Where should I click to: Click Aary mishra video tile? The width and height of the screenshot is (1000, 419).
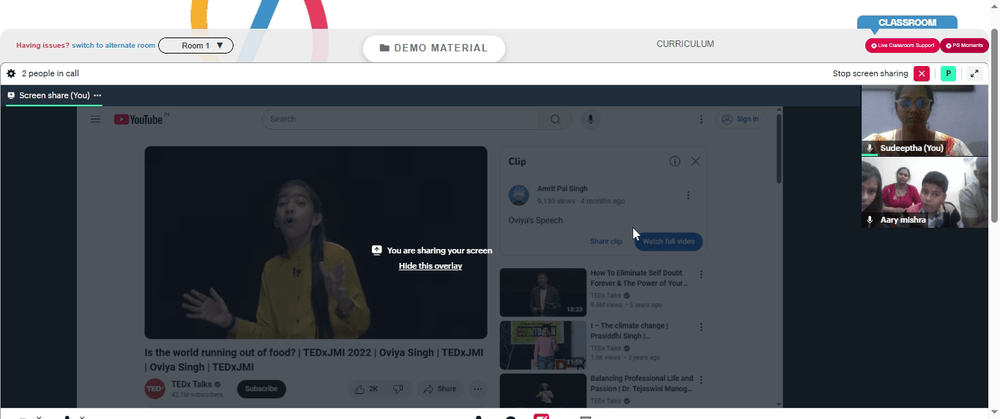[925, 193]
